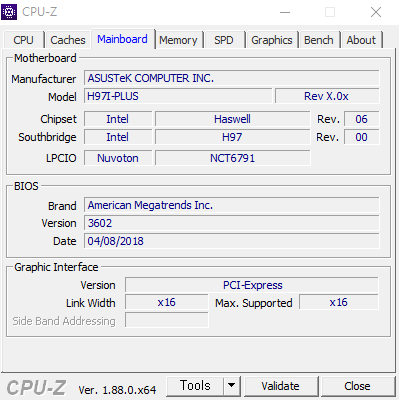
Task: Select the Mainboard tab
Action: tap(122, 39)
